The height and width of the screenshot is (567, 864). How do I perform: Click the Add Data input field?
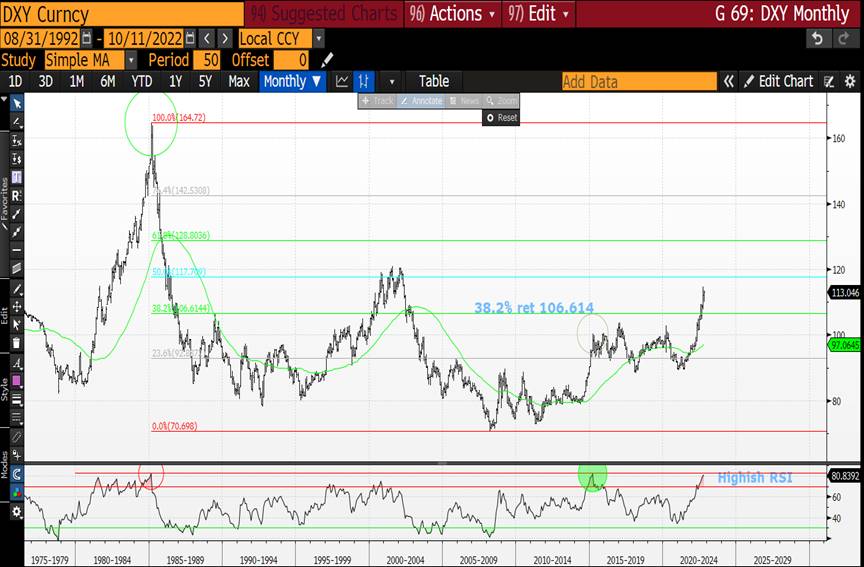(x=639, y=82)
